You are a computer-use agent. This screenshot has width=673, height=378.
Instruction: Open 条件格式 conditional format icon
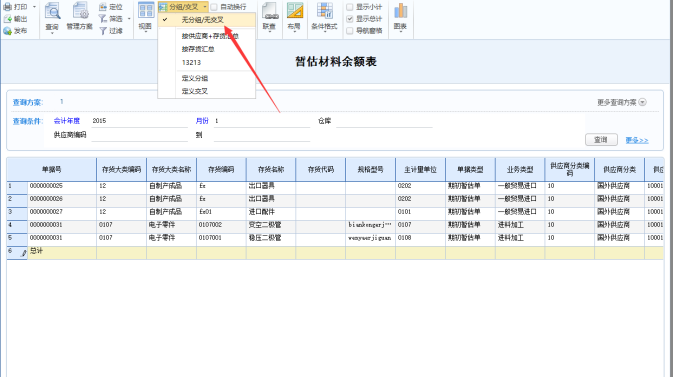324,11
